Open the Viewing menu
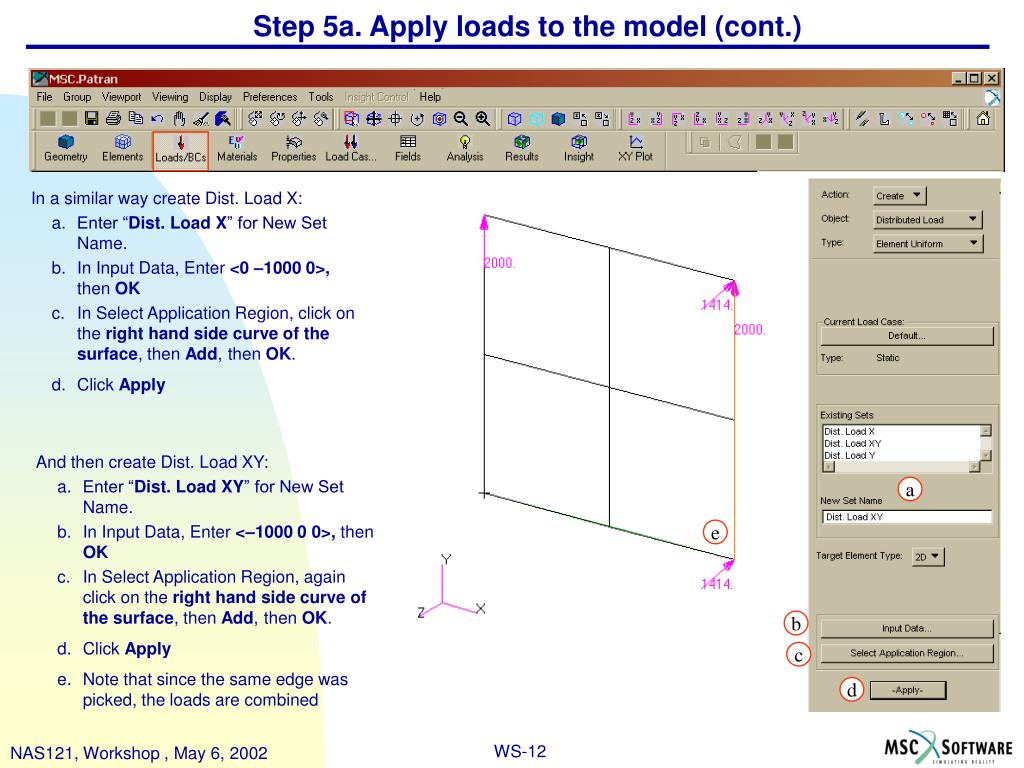The width and height of the screenshot is (1024, 768). pyautogui.click(x=170, y=97)
